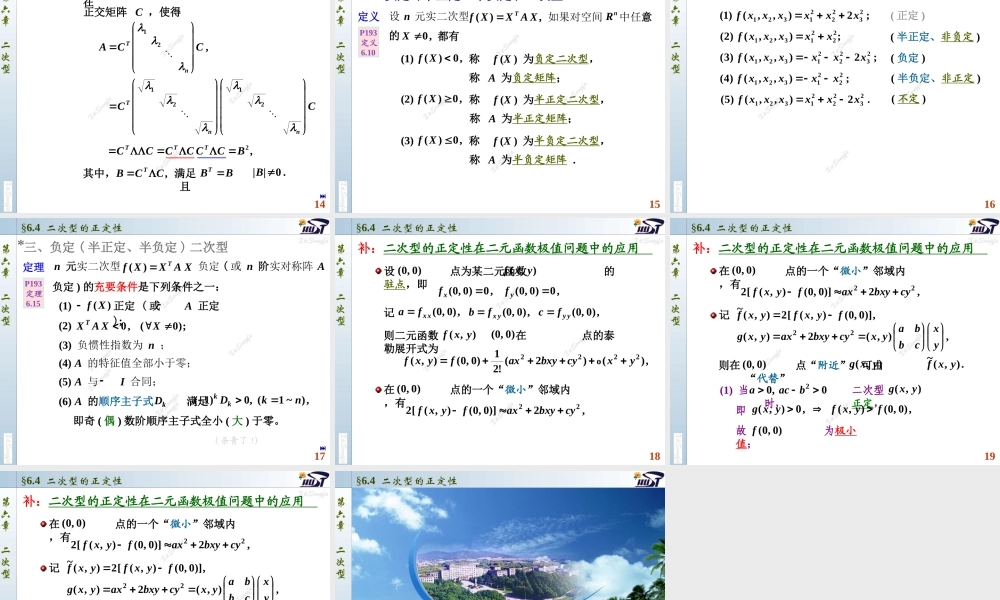This screenshot has width=1000, height=600.
Task: Expand the 第六章 sidebar tab on slide 17
Action: [7, 262]
